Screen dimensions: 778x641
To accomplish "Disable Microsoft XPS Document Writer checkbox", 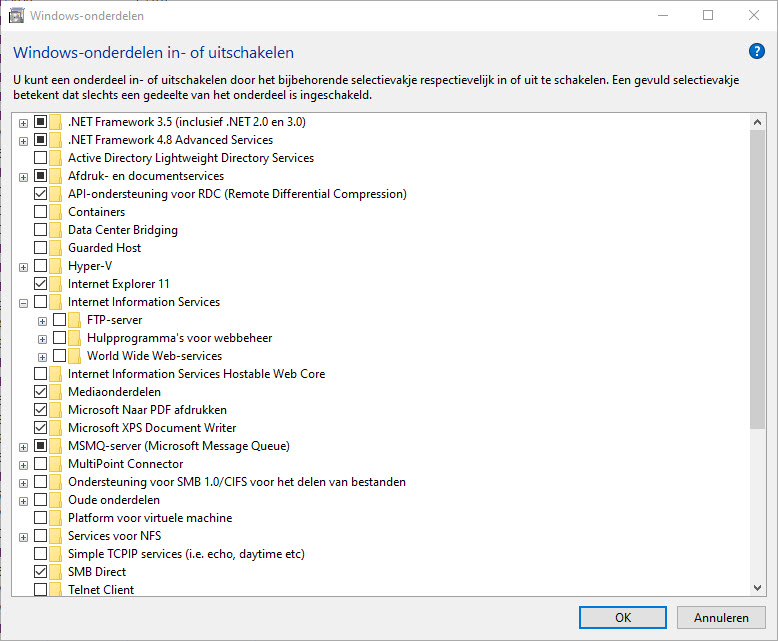I will coord(40,428).
